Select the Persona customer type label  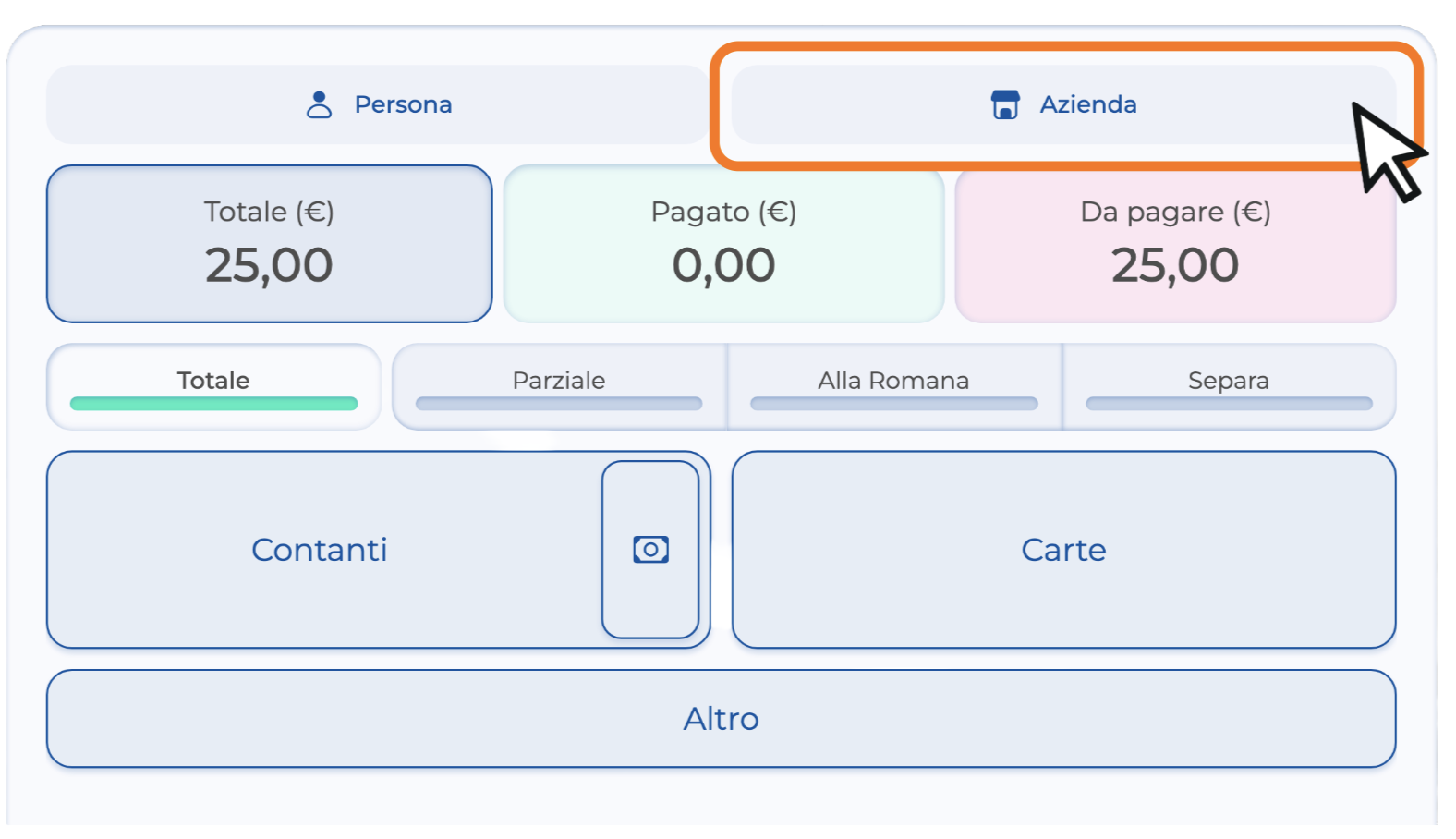click(403, 104)
